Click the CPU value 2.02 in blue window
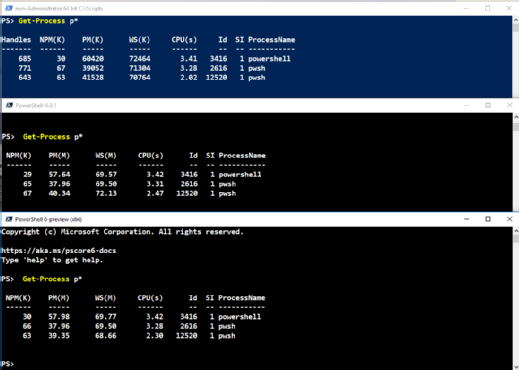Viewport: 519px width, 370px height. [189, 78]
